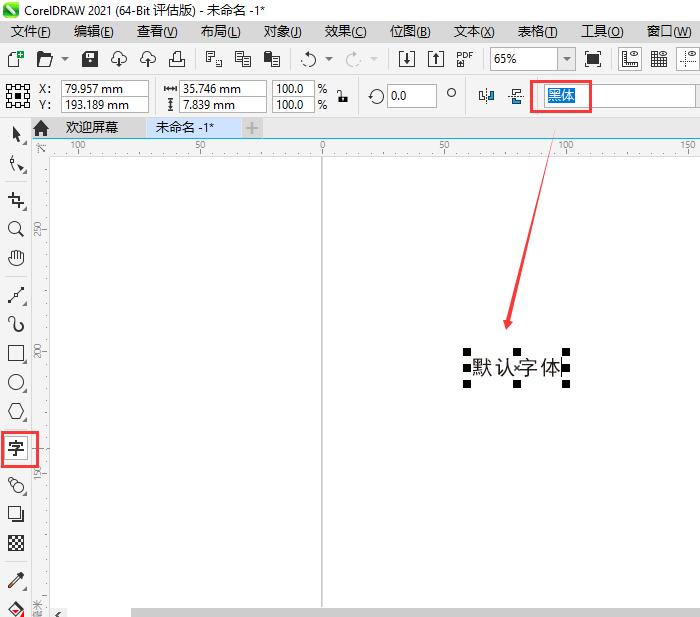This screenshot has width=700, height=617.
Task: Open the Open-file dropdown arrow
Action: (65, 58)
